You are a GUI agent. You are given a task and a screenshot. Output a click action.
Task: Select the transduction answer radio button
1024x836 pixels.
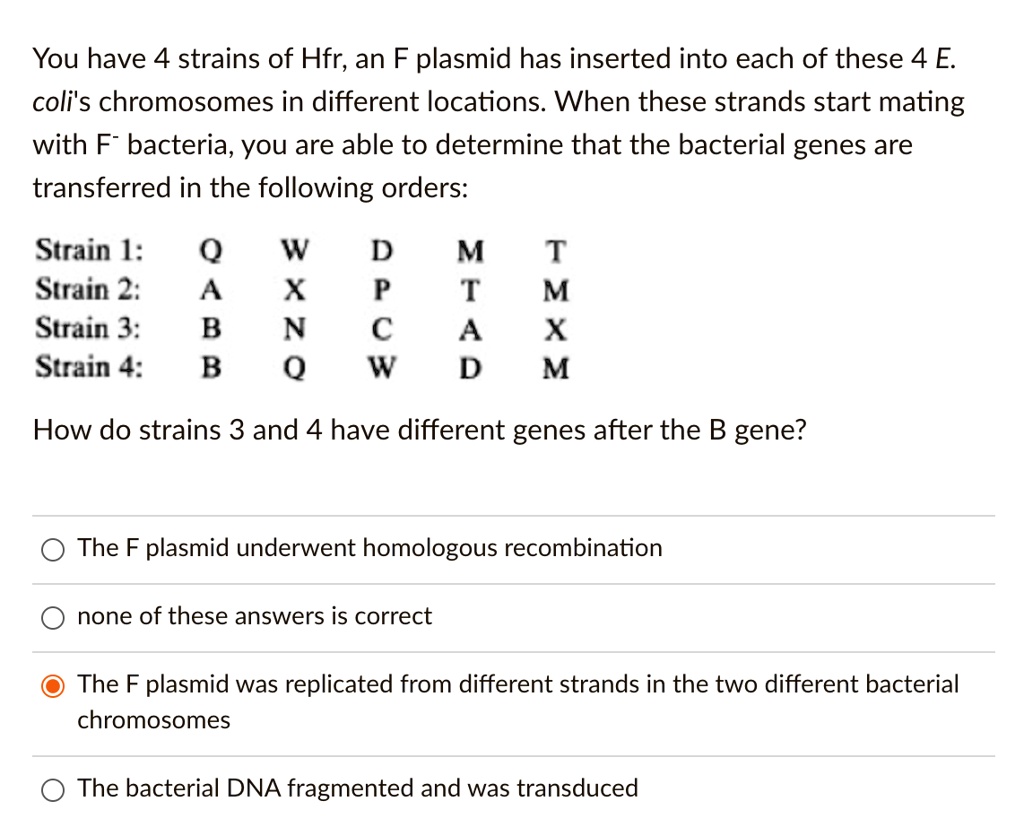pyautogui.click(x=53, y=789)
